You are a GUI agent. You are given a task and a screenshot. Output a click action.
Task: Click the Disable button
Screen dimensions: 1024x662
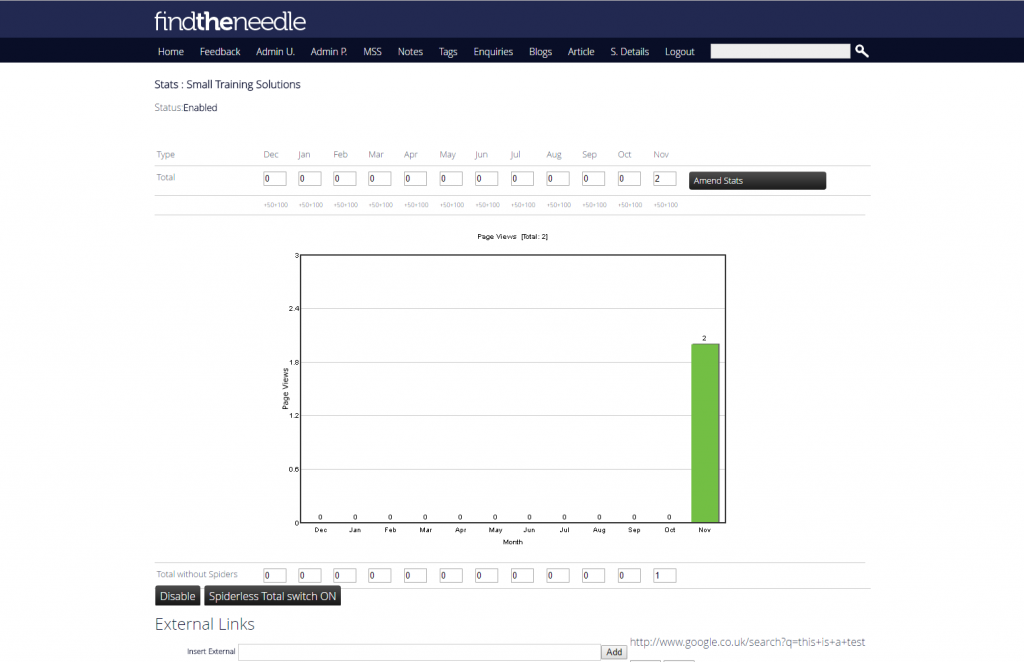click(x=177, y=596)
